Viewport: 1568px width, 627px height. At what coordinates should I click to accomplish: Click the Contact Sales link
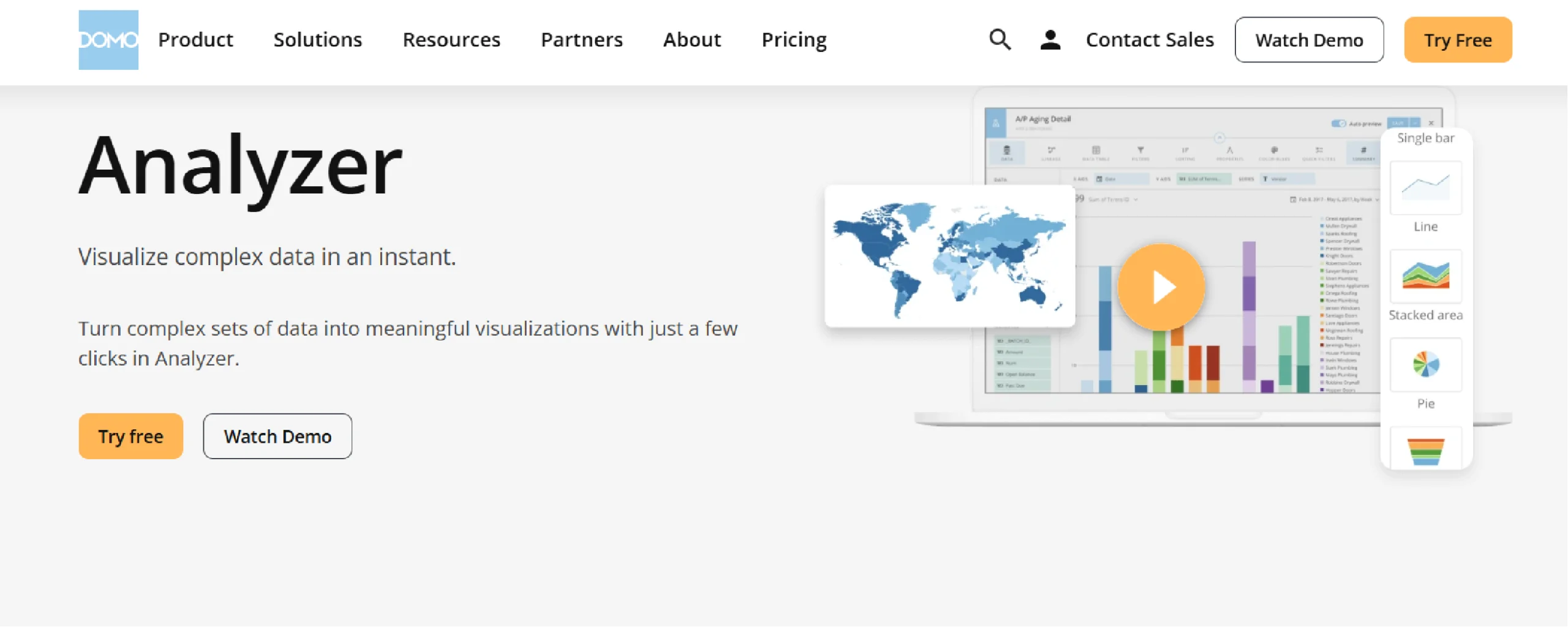pos(1150,39)
